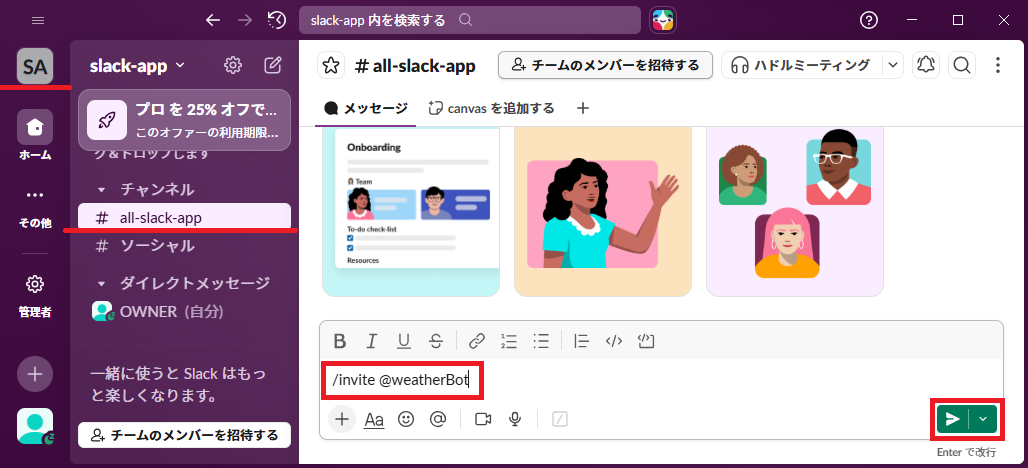Open the channel three-dot more menu
This screenshot has width=1028, height=468.
pos(997,65)
